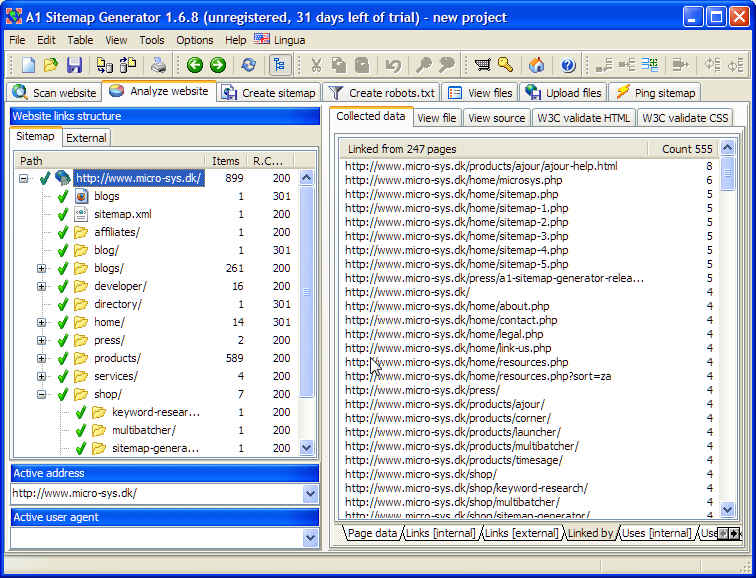Image resolution: width=756 pixels, height=578 pixels.
Task: Click the scissors cut icon
Action: tap(316, 65)
